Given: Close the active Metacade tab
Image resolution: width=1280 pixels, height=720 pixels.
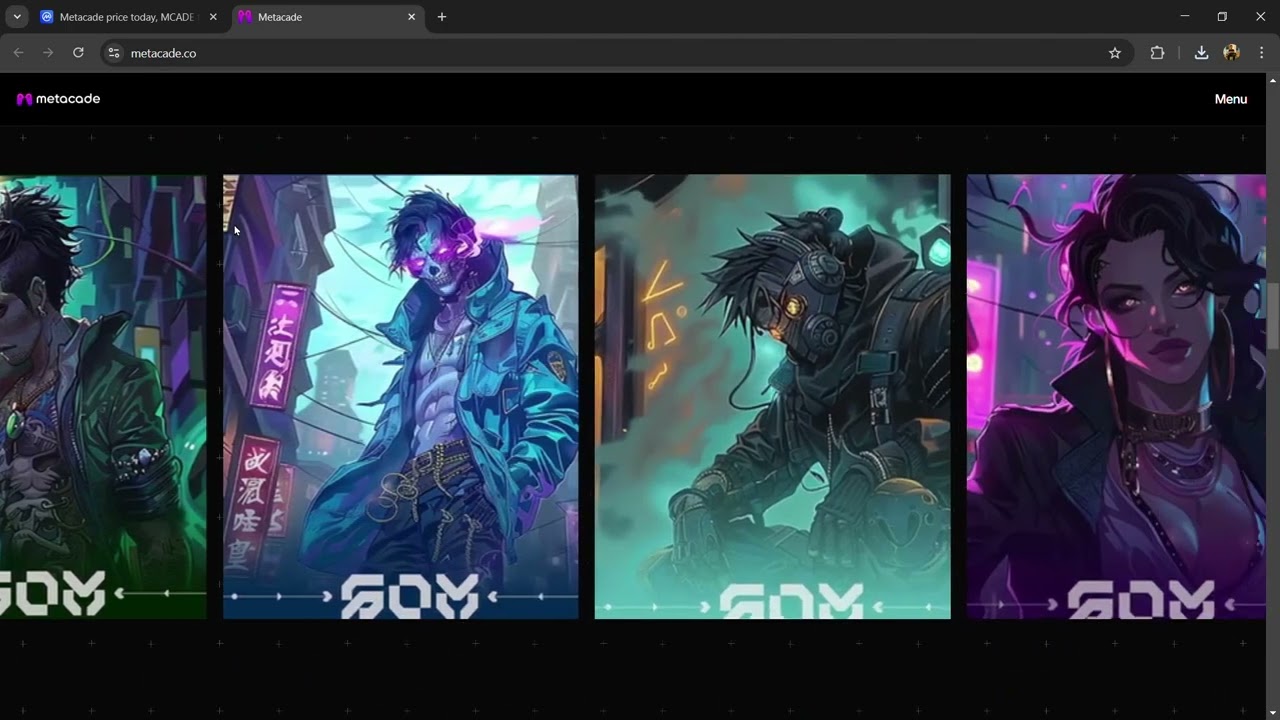Looking at the screenshot, I should [411, 17].
